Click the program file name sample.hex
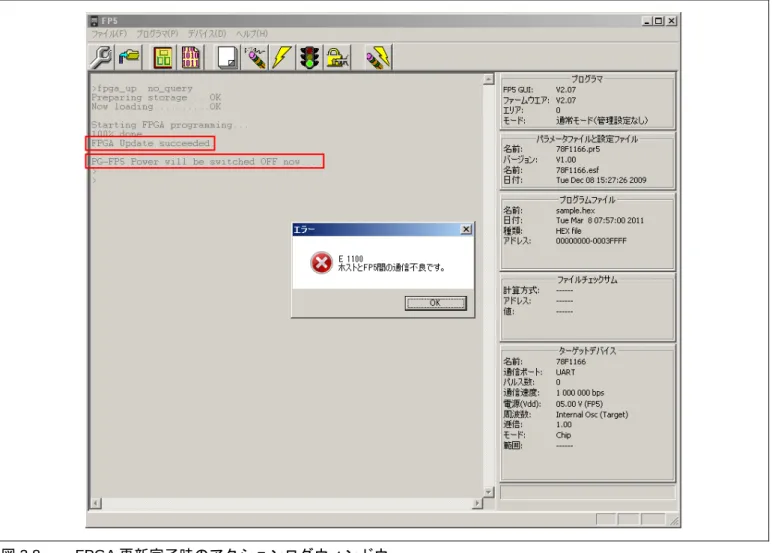This screenshot has width=772, height=553. point(575,210)
